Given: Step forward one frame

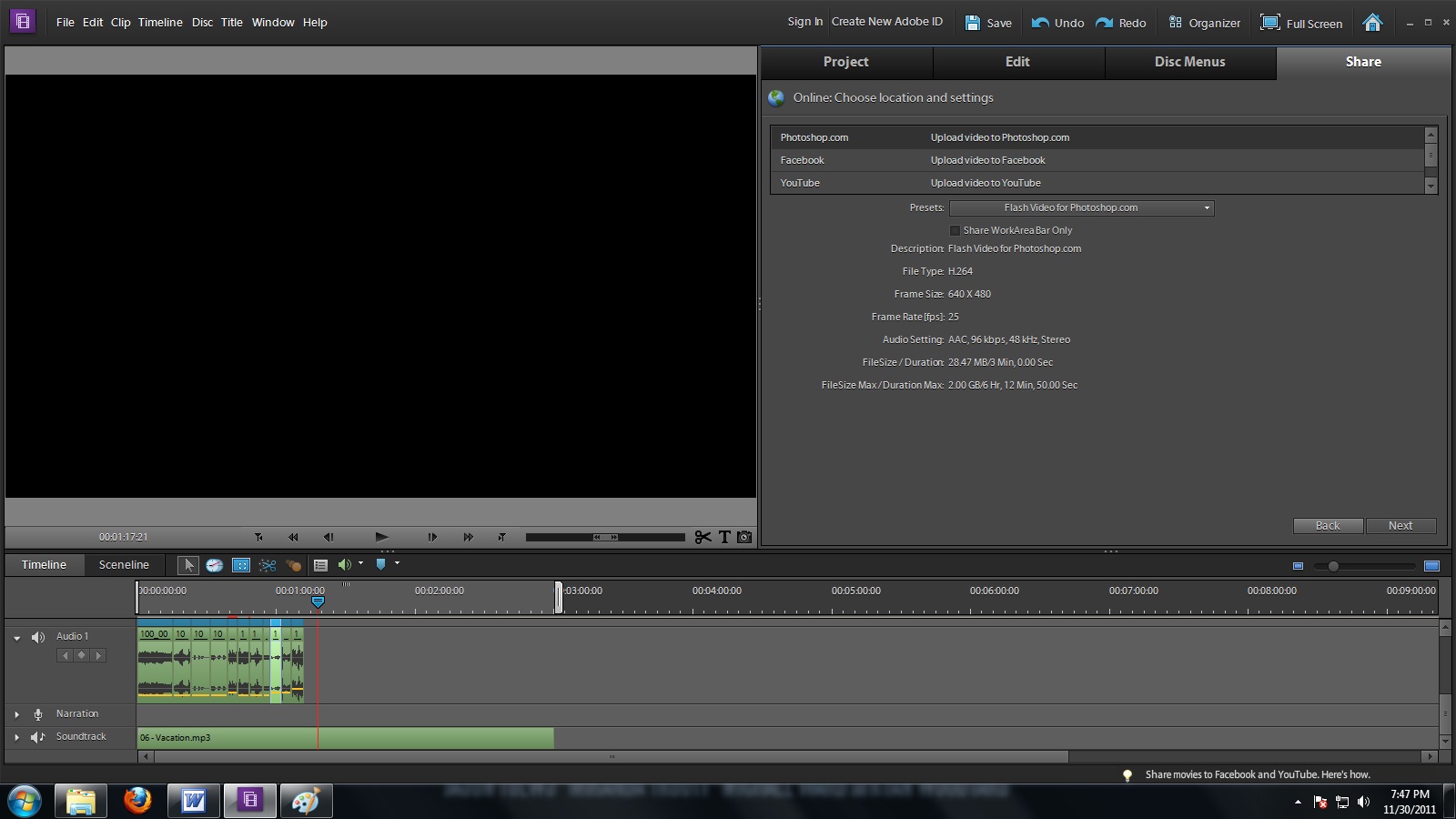Looking at the screenshot, I should [432, 537].
